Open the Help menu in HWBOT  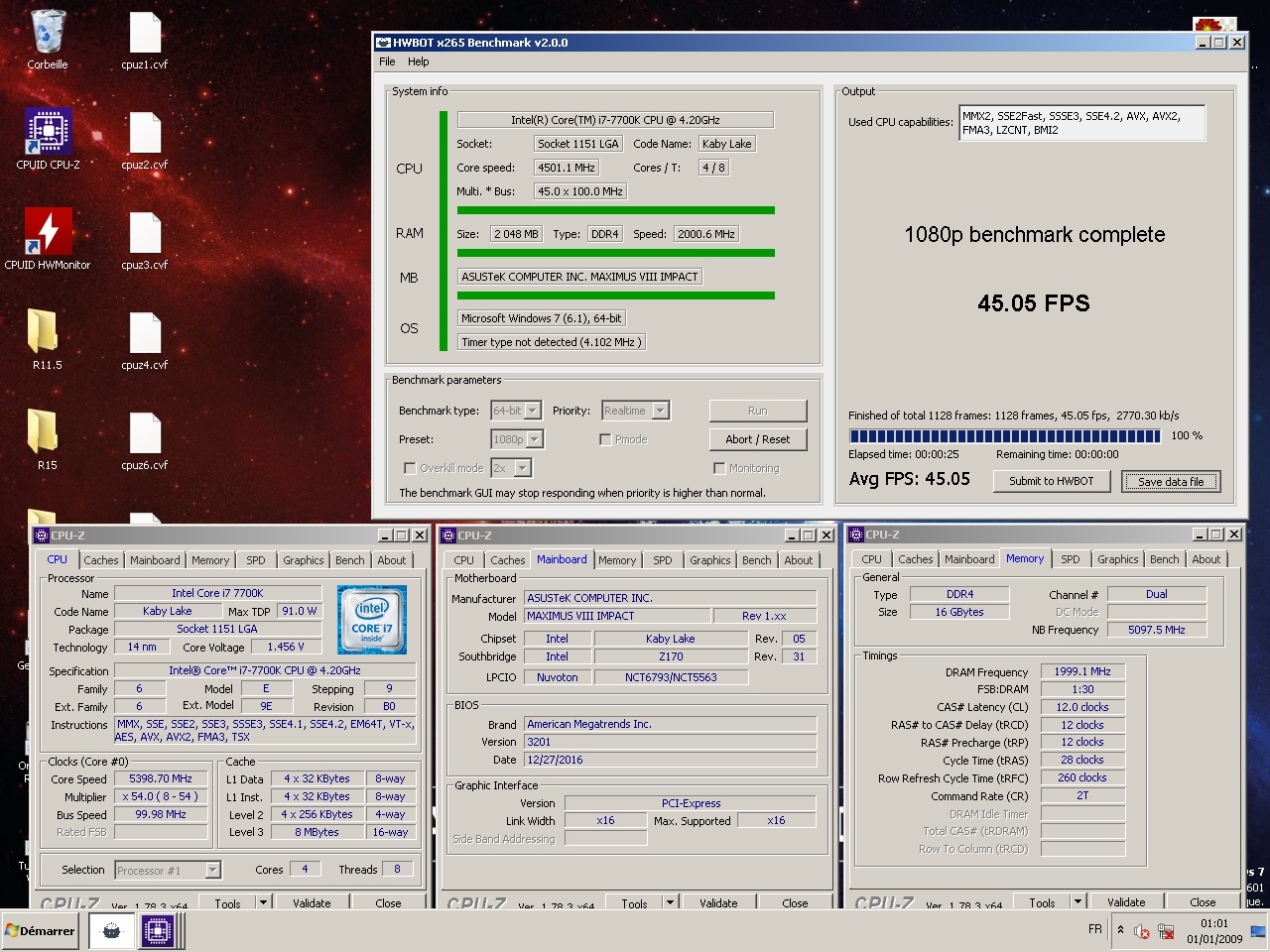[x=419, y=61]
